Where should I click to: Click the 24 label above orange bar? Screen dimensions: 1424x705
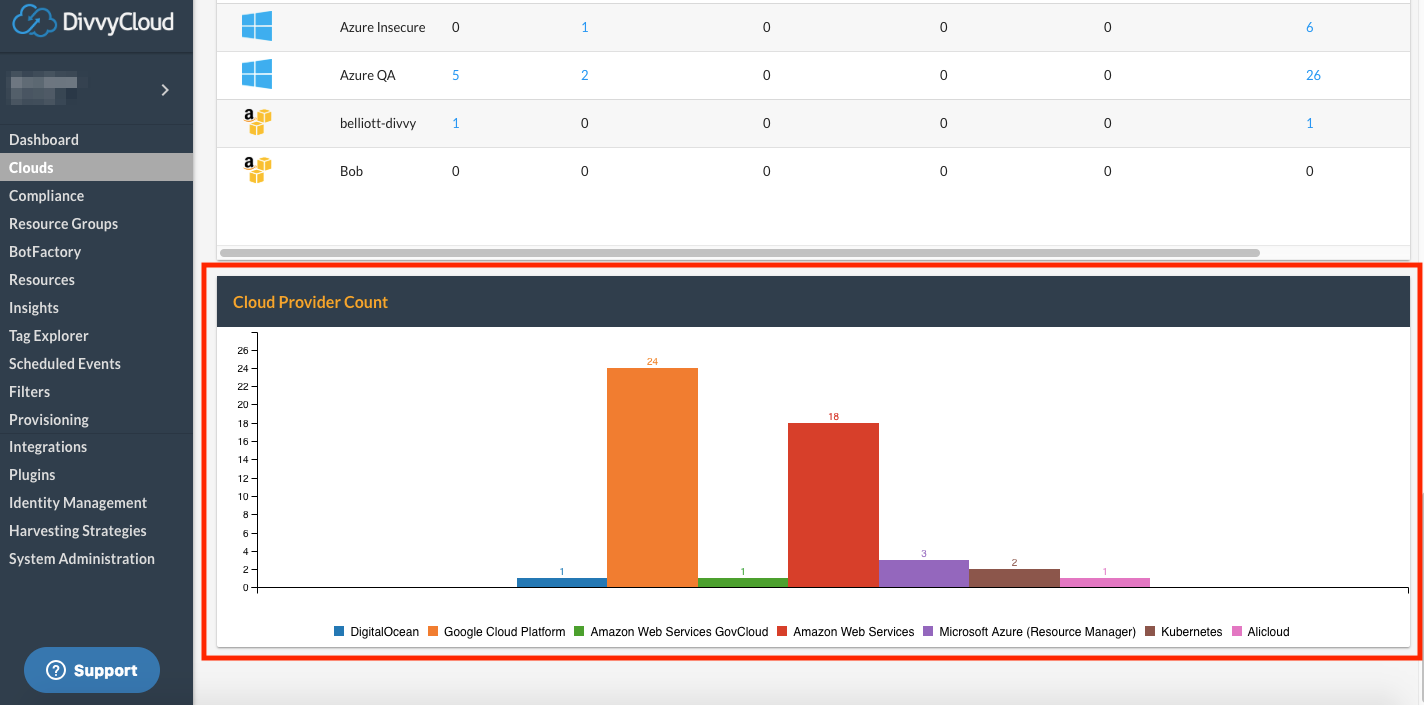(x=652, y=362)
